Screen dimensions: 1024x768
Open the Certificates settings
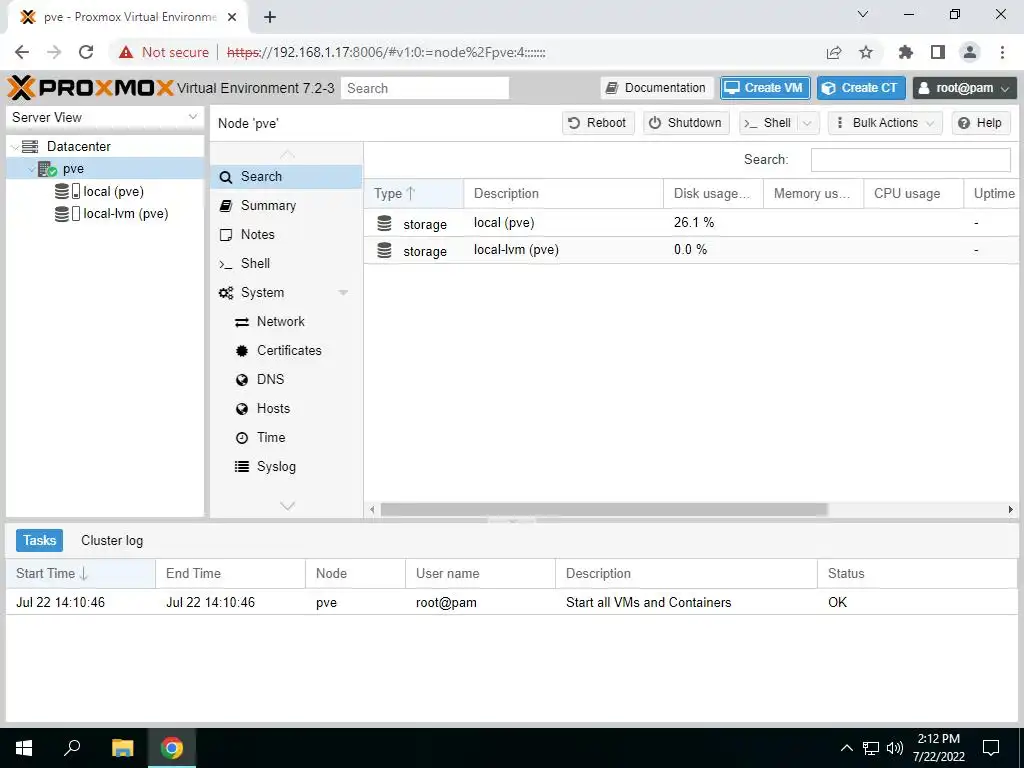(285, 350)
